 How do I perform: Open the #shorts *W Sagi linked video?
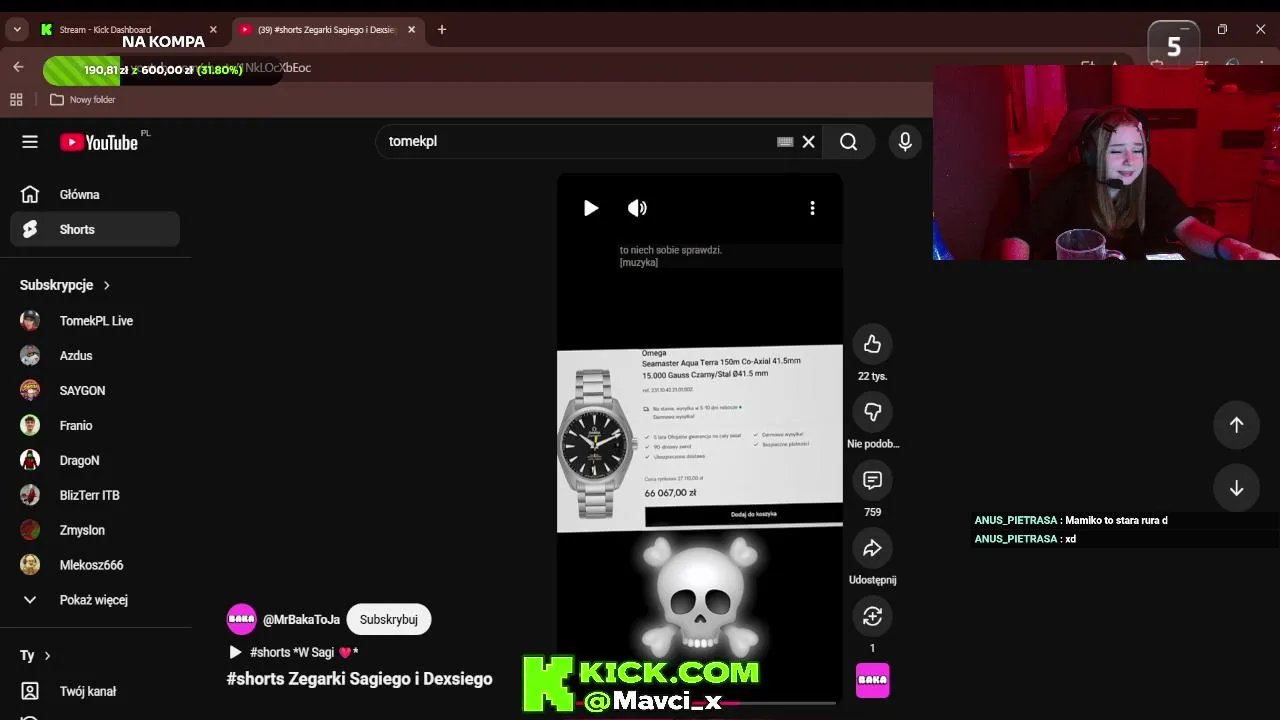coord(293,652)
